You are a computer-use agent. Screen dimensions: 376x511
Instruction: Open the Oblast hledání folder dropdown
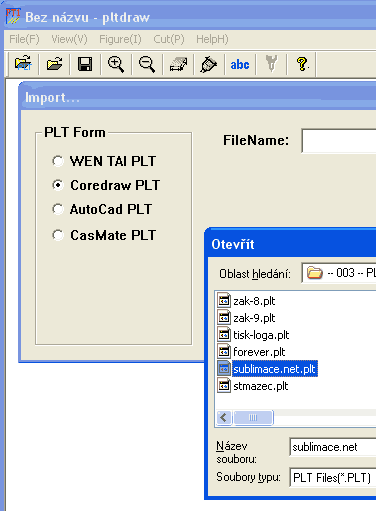coord(339,273)
